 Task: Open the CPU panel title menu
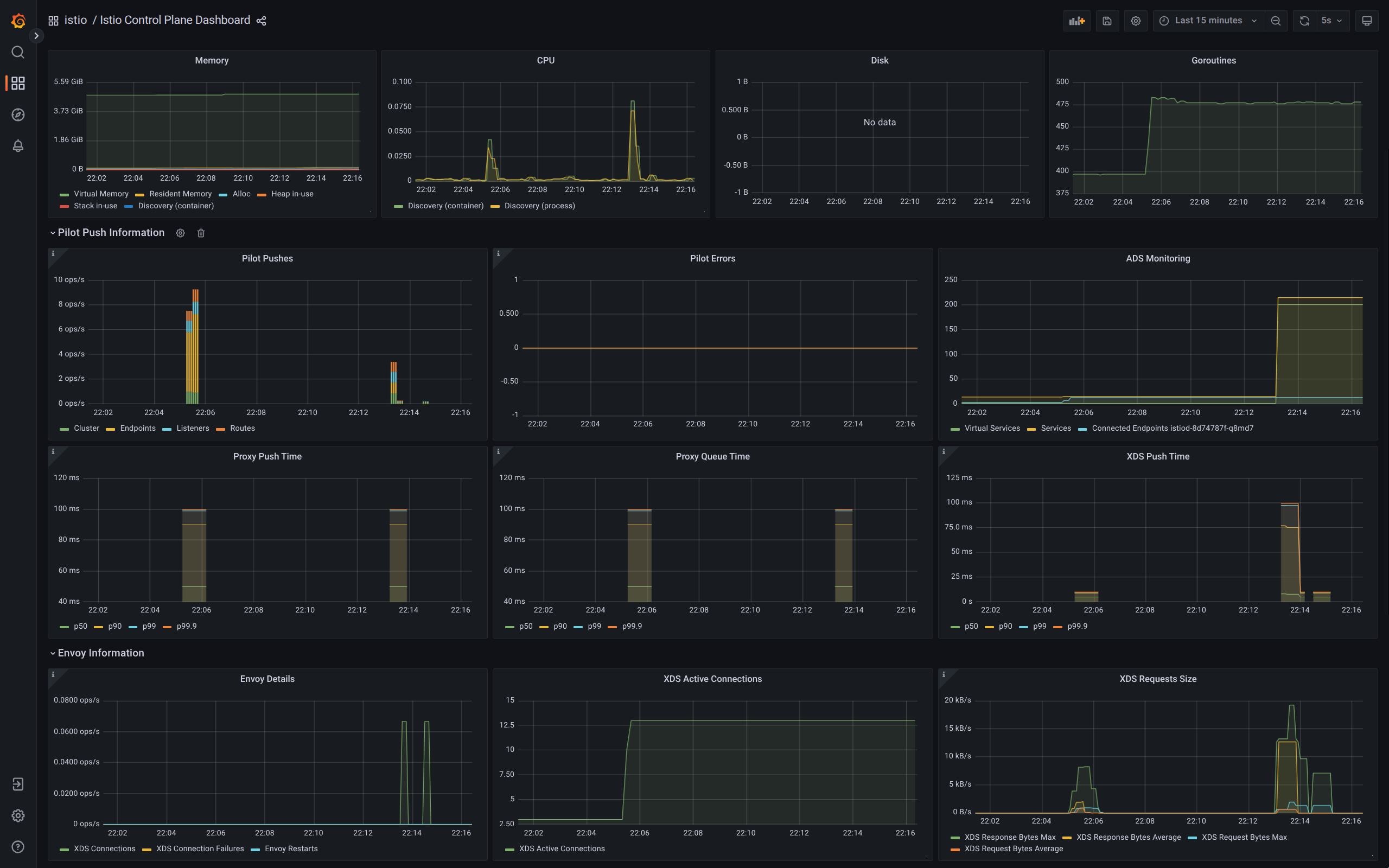(x=546, y=60)
